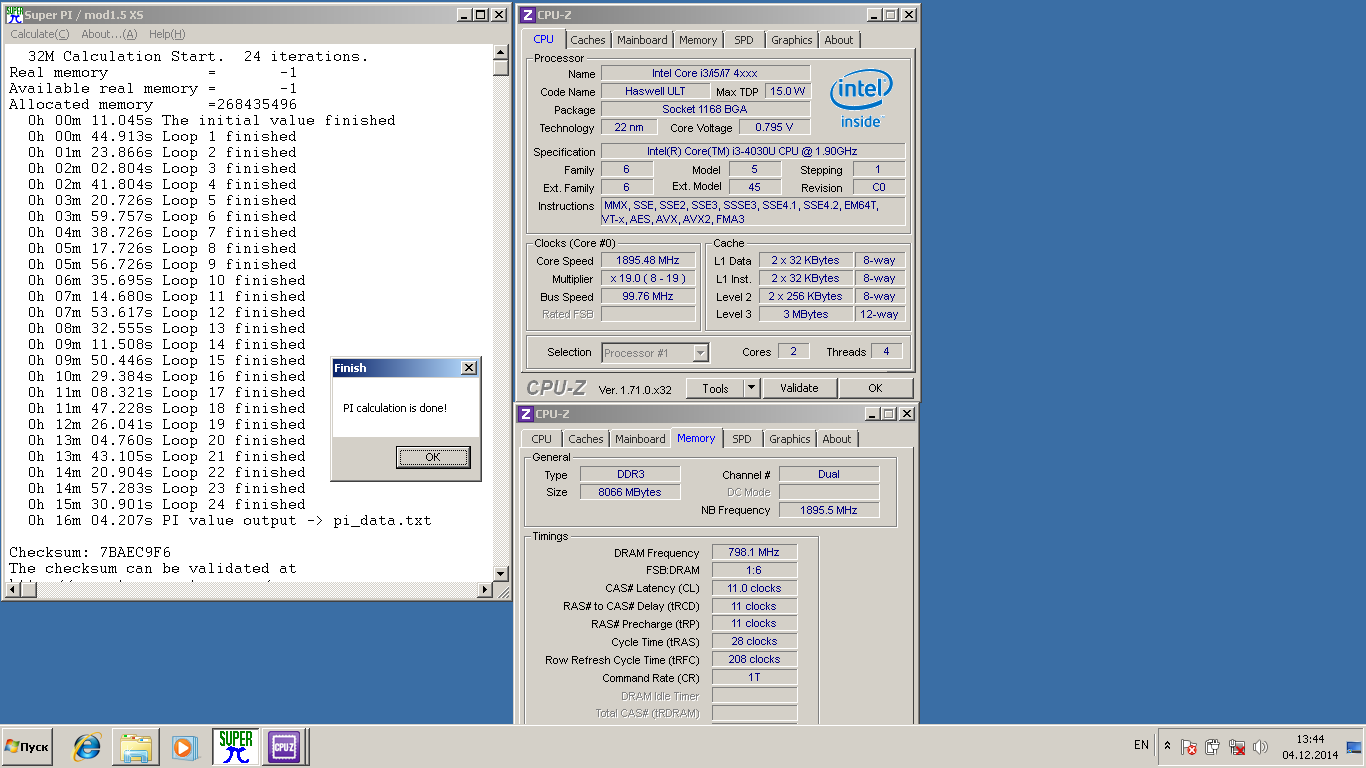1366x768 pixels.
Task: Click the Specification field i3-4030U CPU
Action: pyautogui.click(x=753, y=152)
